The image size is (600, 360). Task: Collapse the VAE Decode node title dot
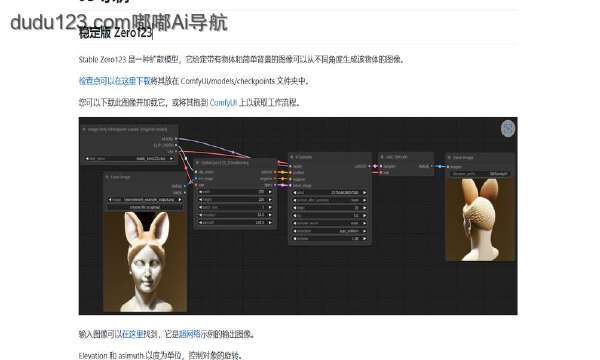coord(382,157)
